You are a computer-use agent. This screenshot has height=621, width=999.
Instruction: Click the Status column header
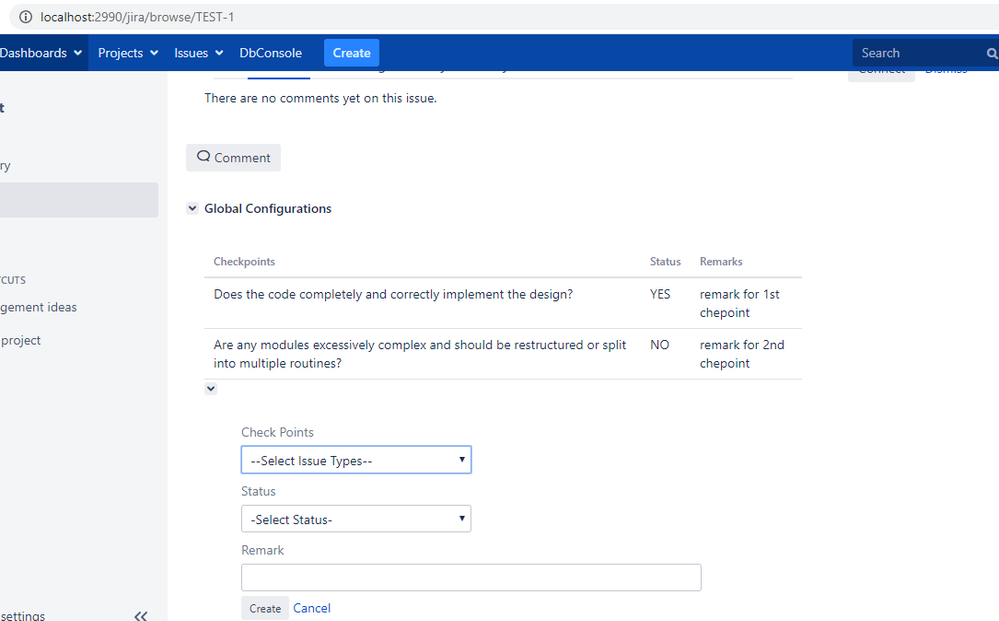point(665,262)
